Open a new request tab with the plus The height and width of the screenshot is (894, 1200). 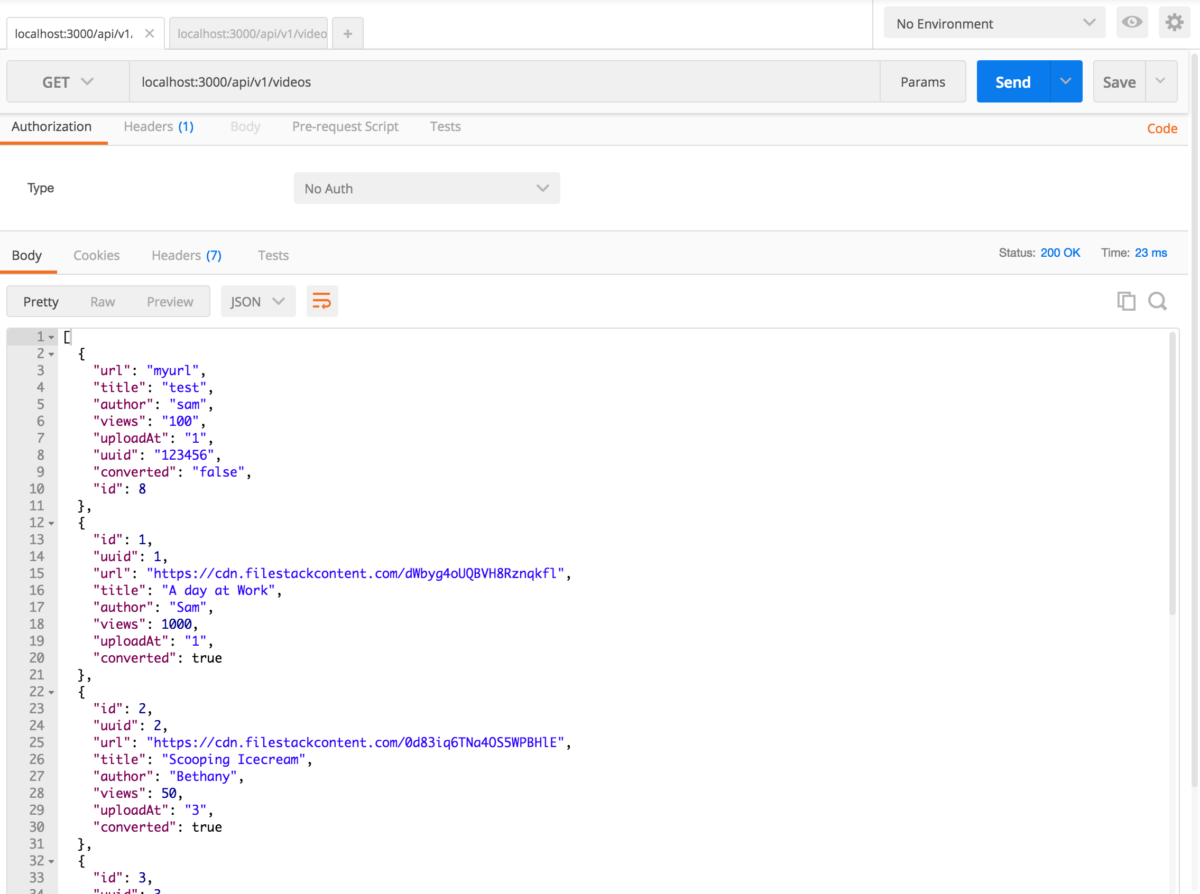pos(347,33)
